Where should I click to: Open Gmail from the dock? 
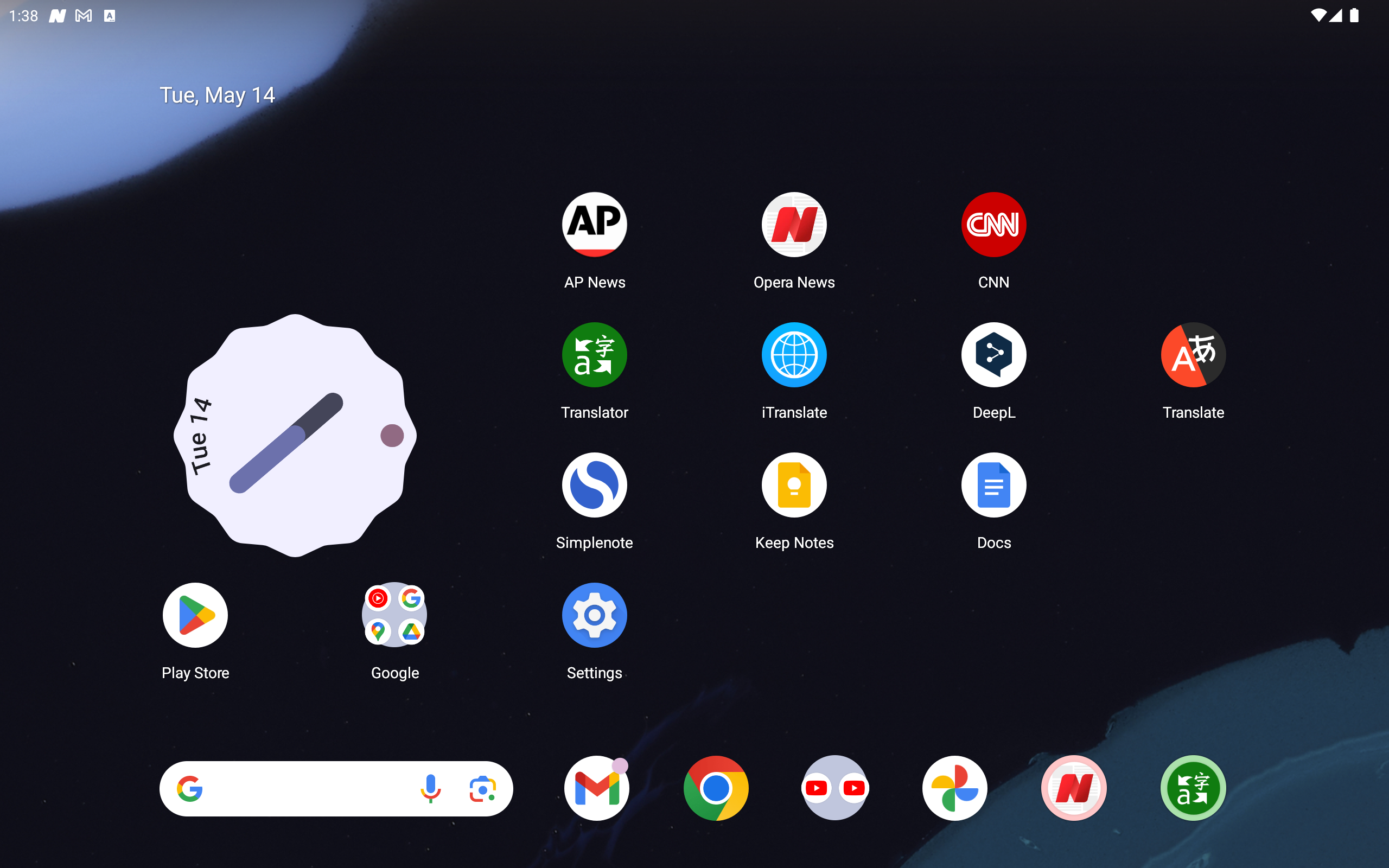pyautogui.click(x=596, y=788)
